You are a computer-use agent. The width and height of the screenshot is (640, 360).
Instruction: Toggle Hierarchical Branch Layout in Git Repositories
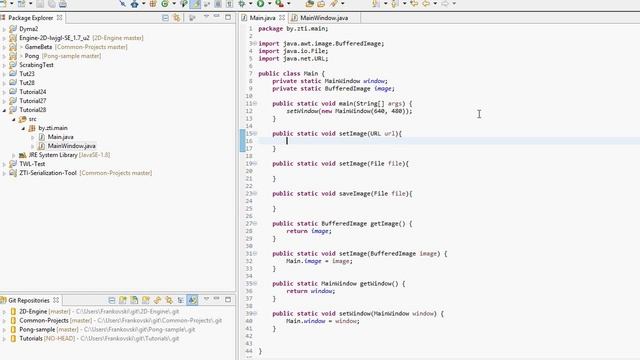[180, 300]
